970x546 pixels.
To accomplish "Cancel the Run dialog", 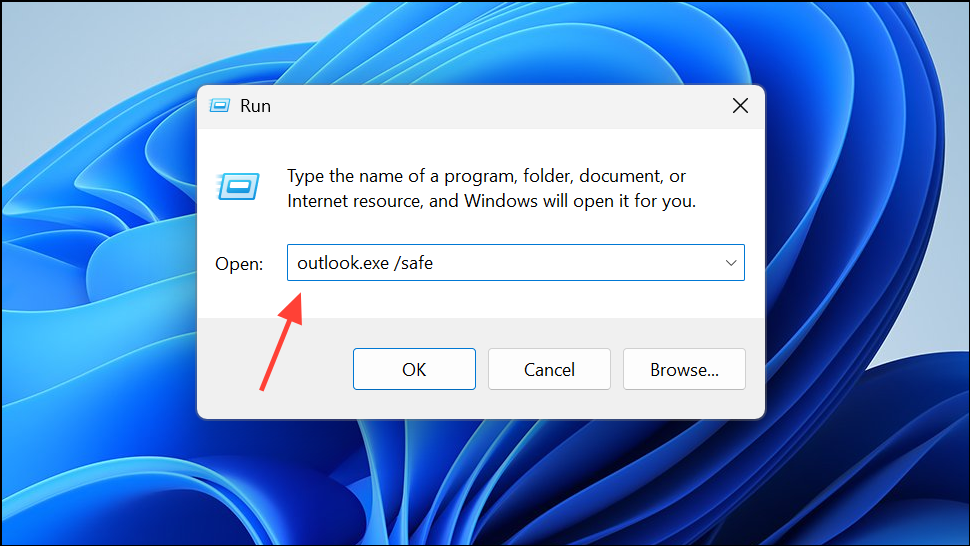I will click(549, 369).
